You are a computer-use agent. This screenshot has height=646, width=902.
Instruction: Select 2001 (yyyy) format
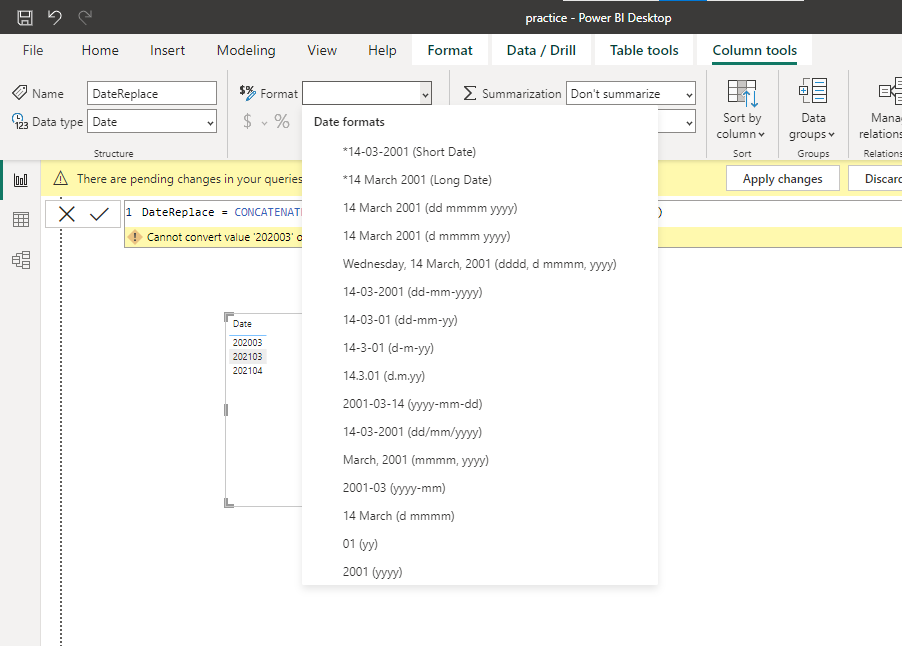click(480, 572)
